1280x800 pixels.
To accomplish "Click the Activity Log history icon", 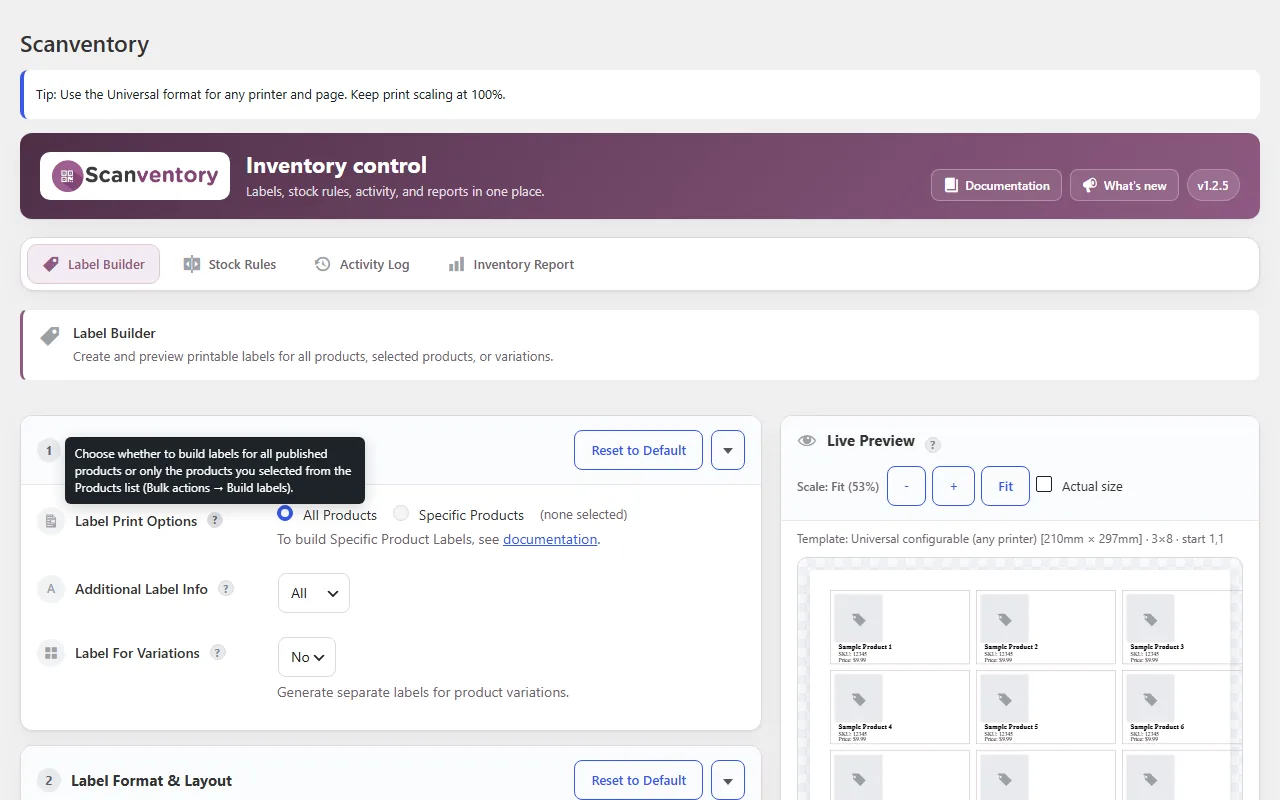I will click(x=322, y=264).
